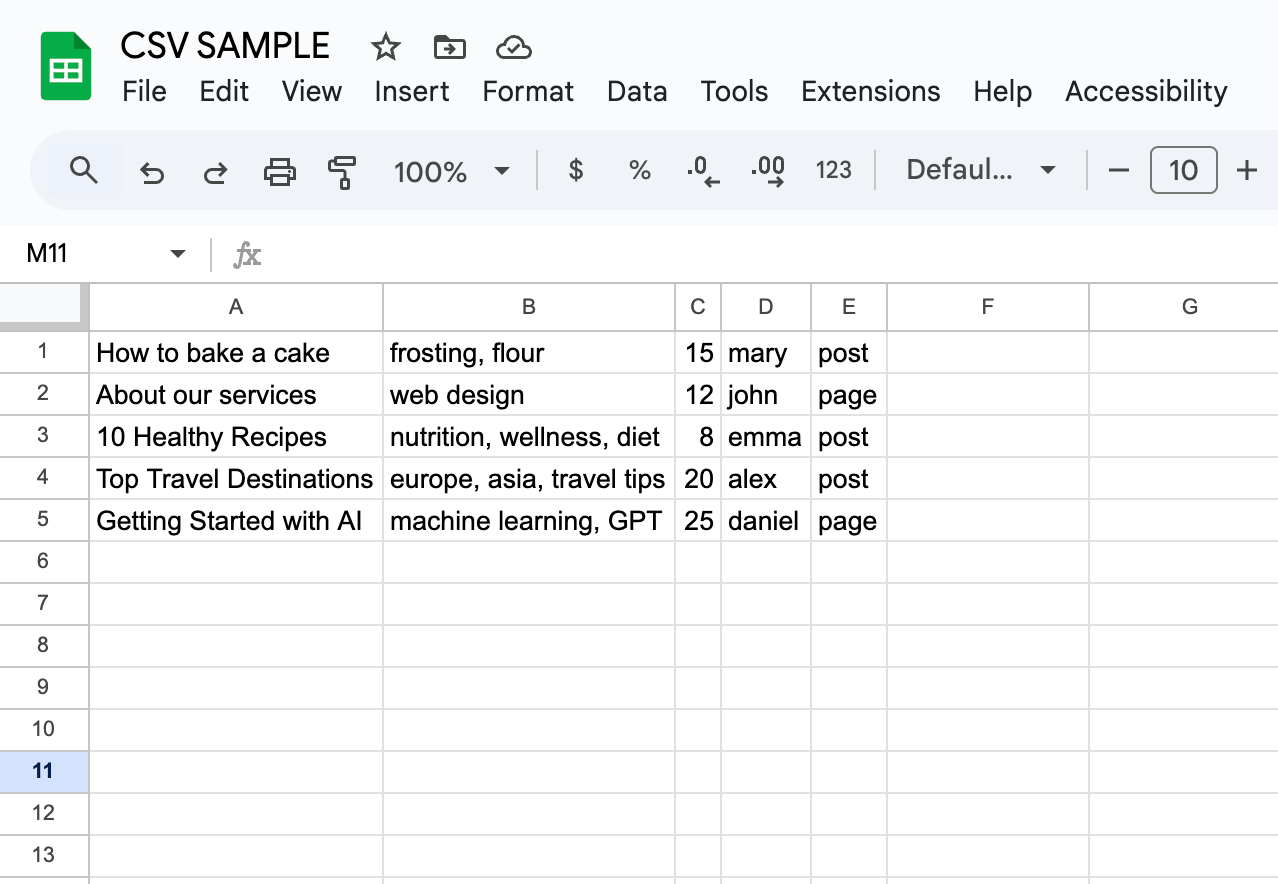The image size is (1278, 884).
Task: Decrease font size with minus button
Action: point(1119,171)
